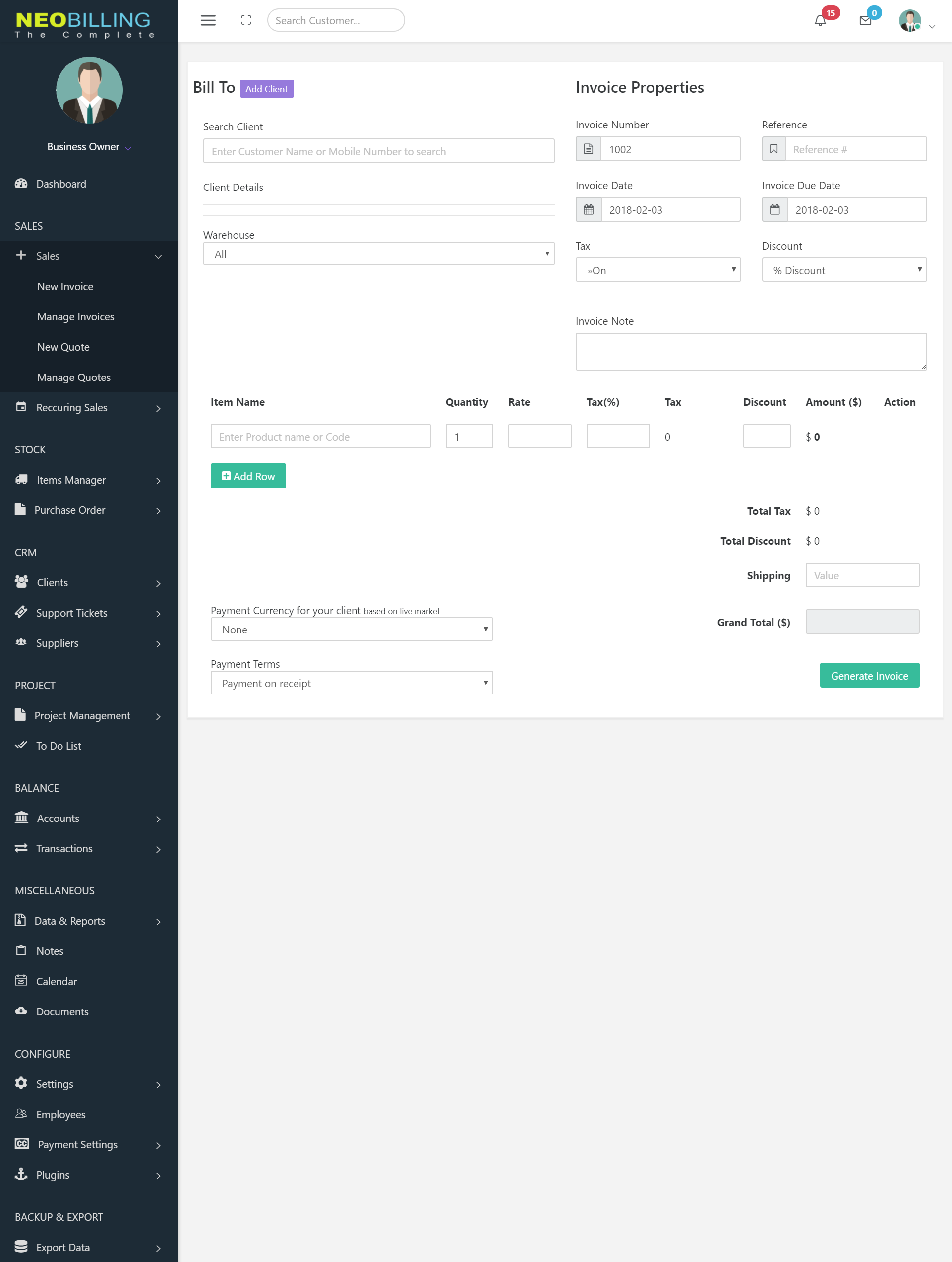
Task: Click the fullscreen expand icon
Action: [x=246, y=20]
